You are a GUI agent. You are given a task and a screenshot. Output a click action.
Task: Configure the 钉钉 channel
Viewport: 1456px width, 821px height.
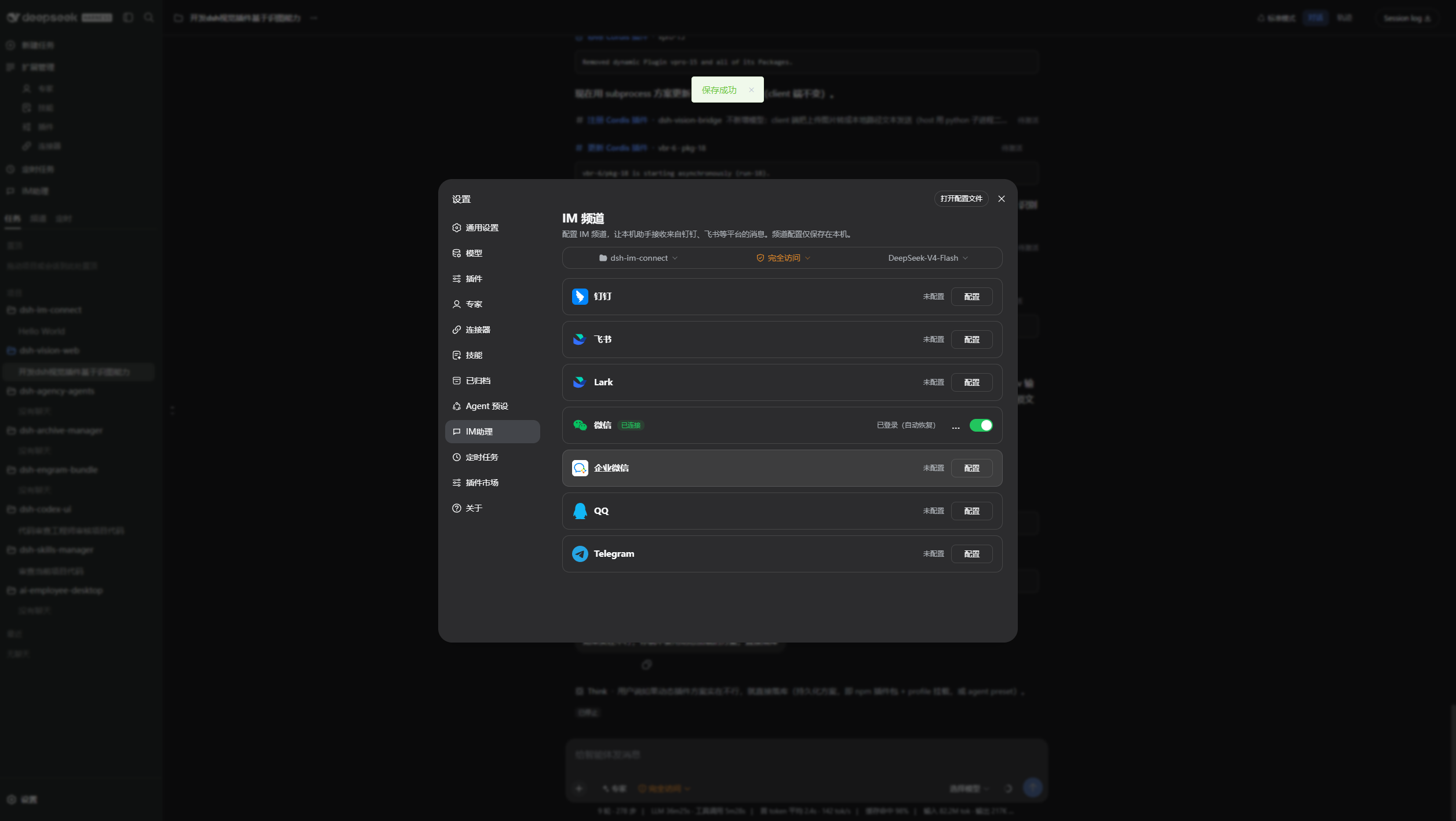coord(971,297)
